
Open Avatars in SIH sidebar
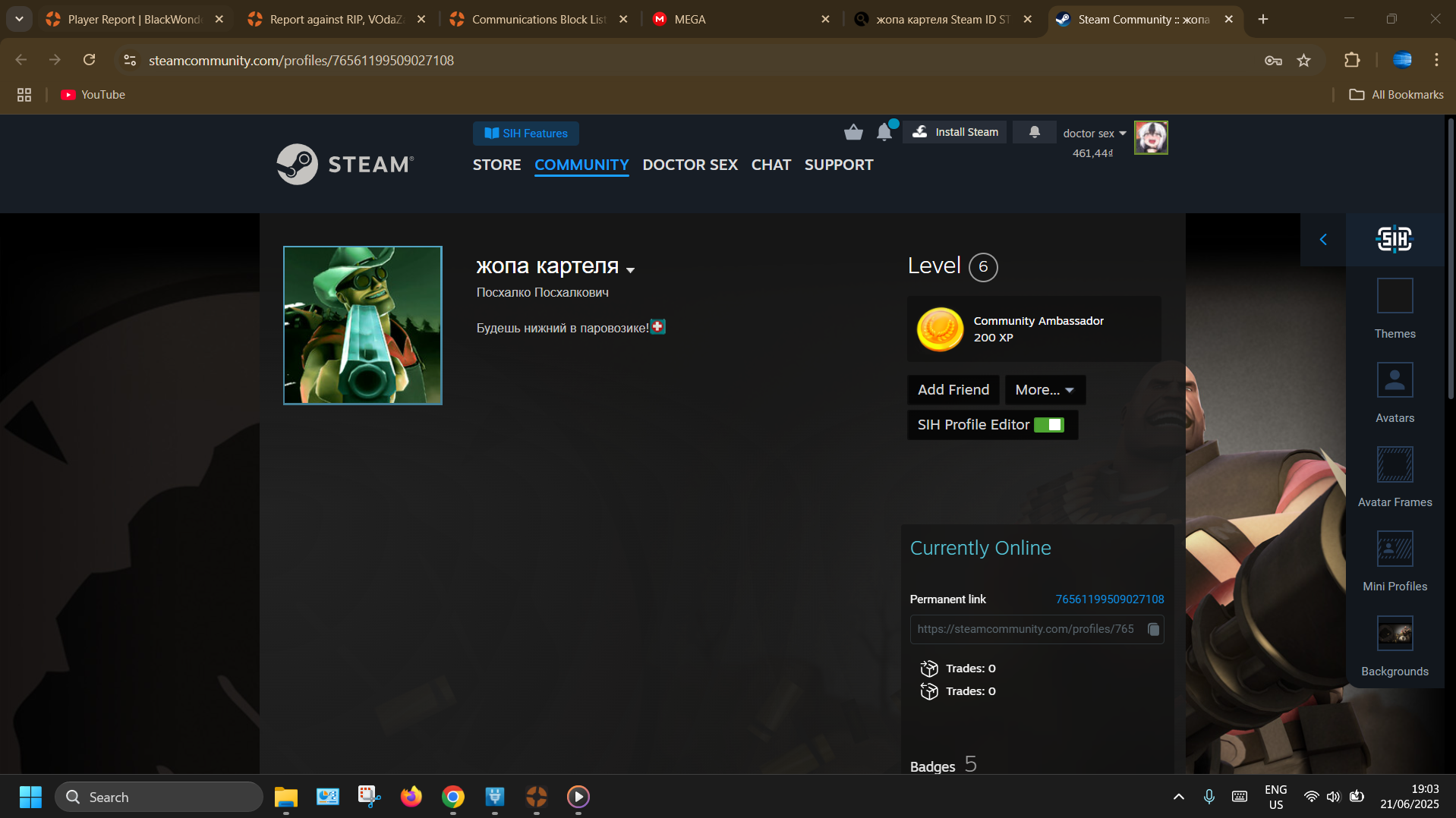1395,393
